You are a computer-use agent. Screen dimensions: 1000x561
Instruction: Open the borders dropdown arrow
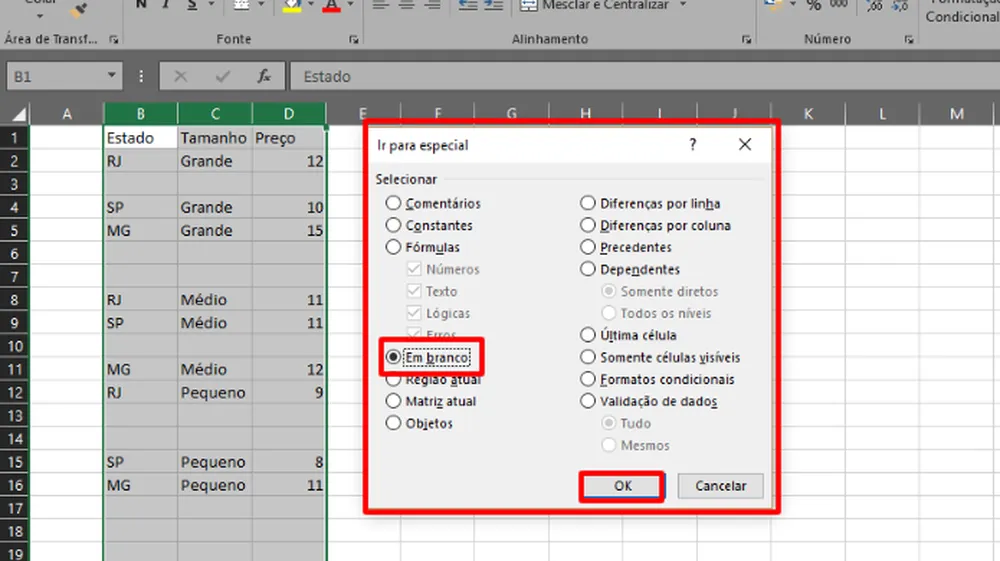click(x=261, y=5)
